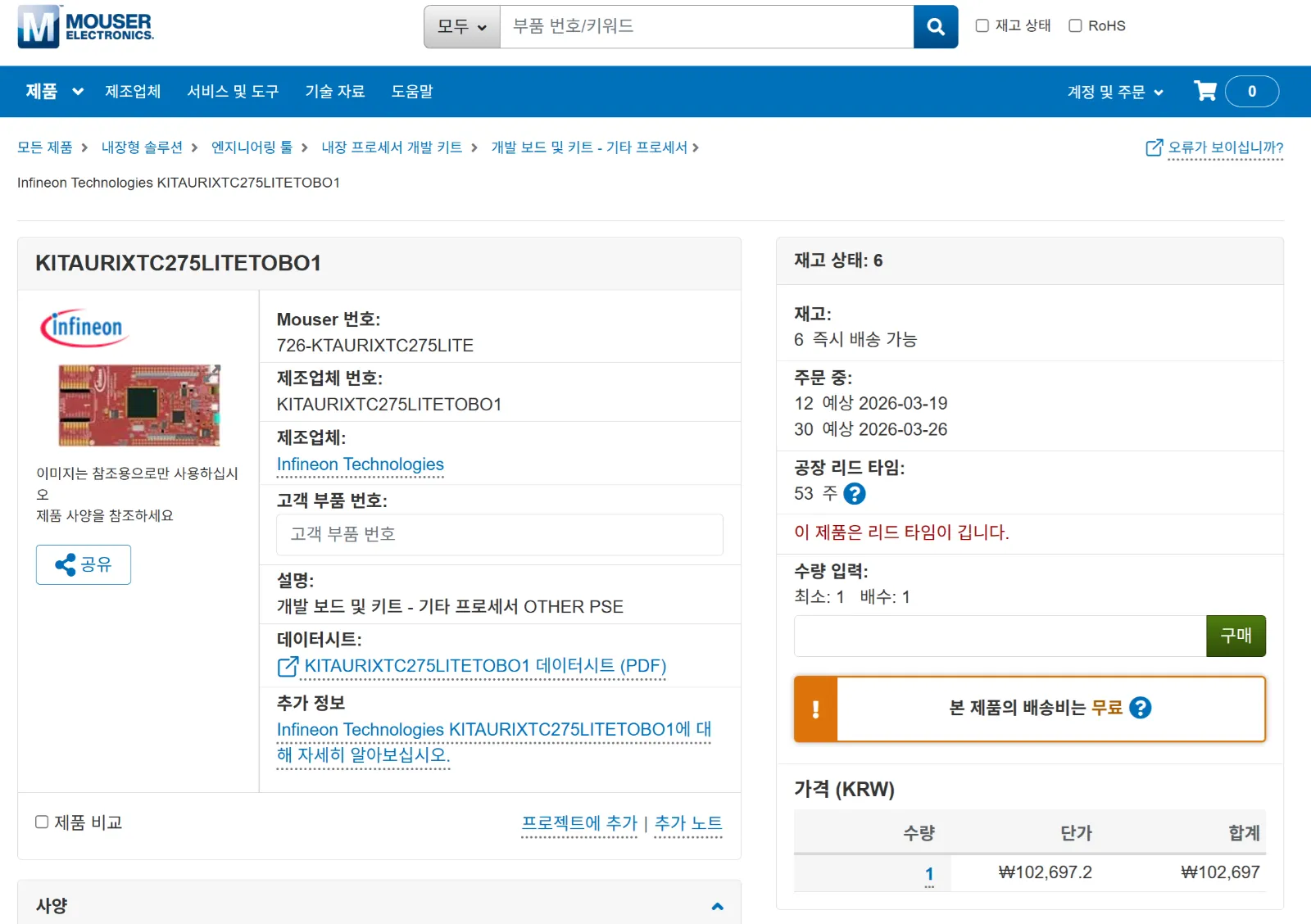Click the 고객 부품 번호 input field
Screen dimensions: 1311x924
click(499, 534)
